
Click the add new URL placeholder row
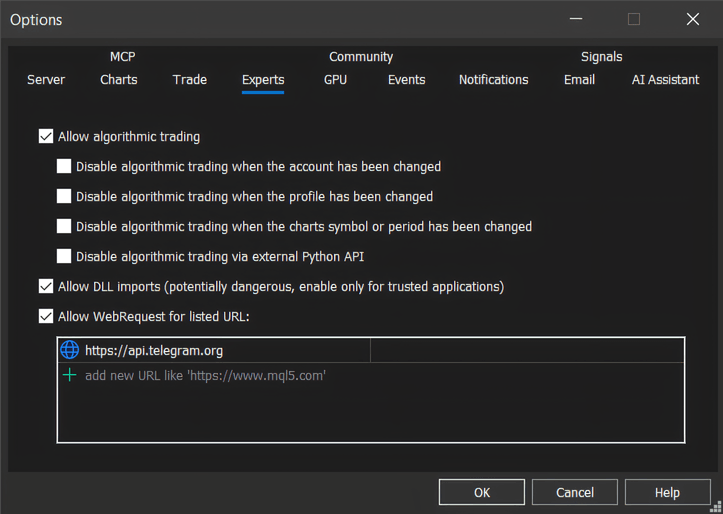click(371, 375)
